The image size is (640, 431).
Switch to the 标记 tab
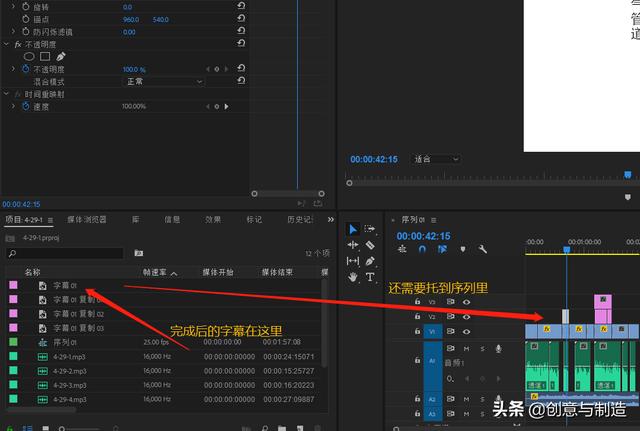[x=254, y=220]
